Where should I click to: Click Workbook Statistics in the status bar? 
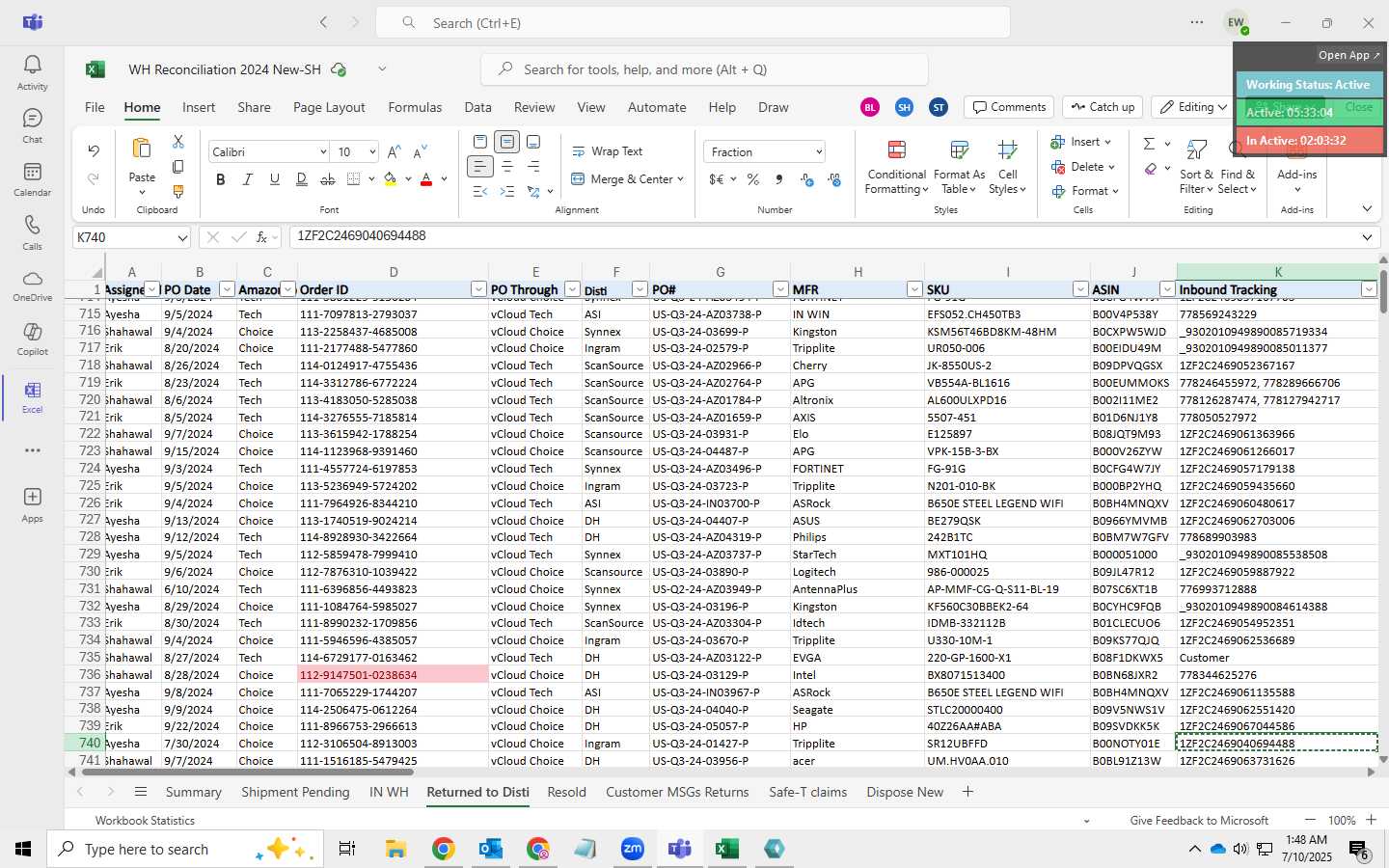tap(145, 821)
